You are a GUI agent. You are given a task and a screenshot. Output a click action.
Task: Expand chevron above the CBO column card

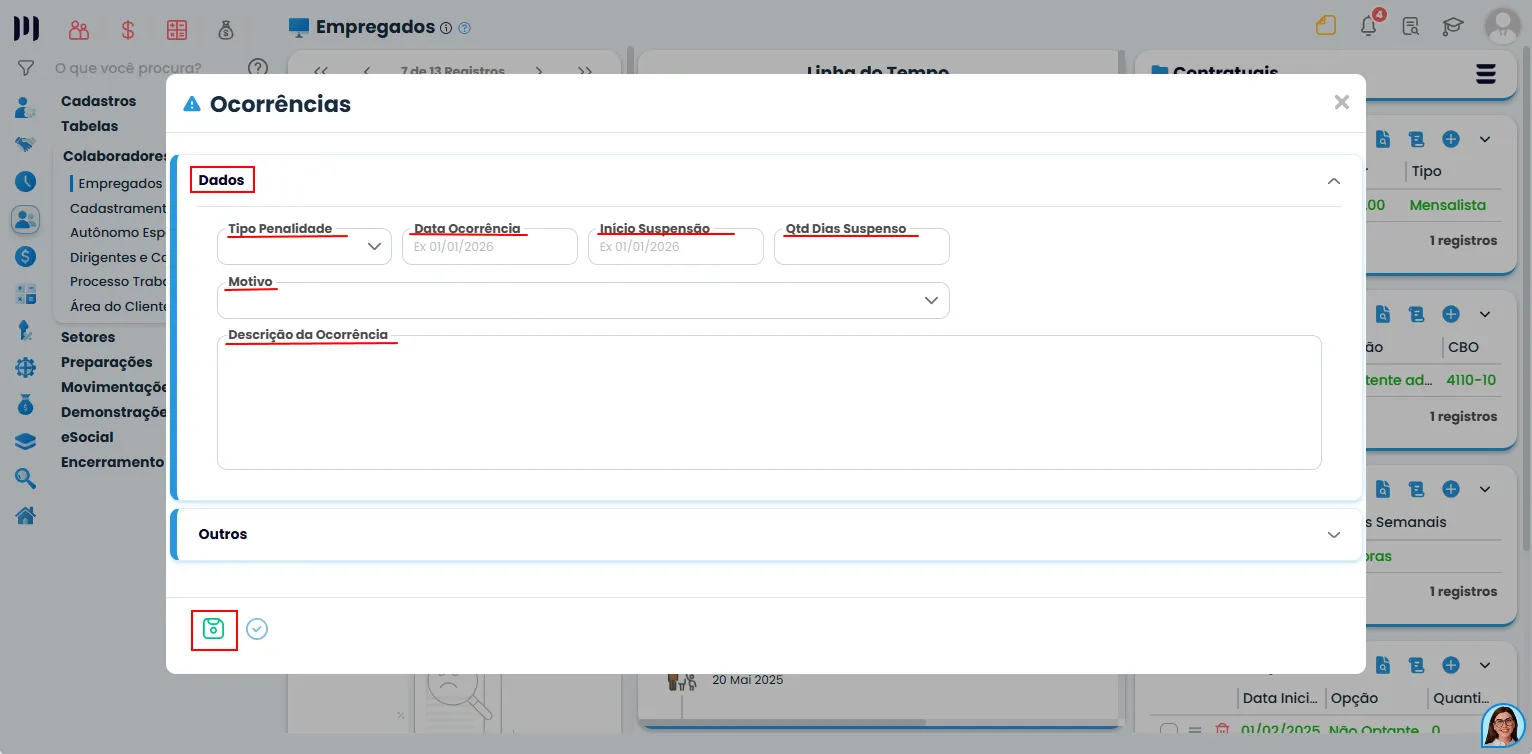point(1485,314)
